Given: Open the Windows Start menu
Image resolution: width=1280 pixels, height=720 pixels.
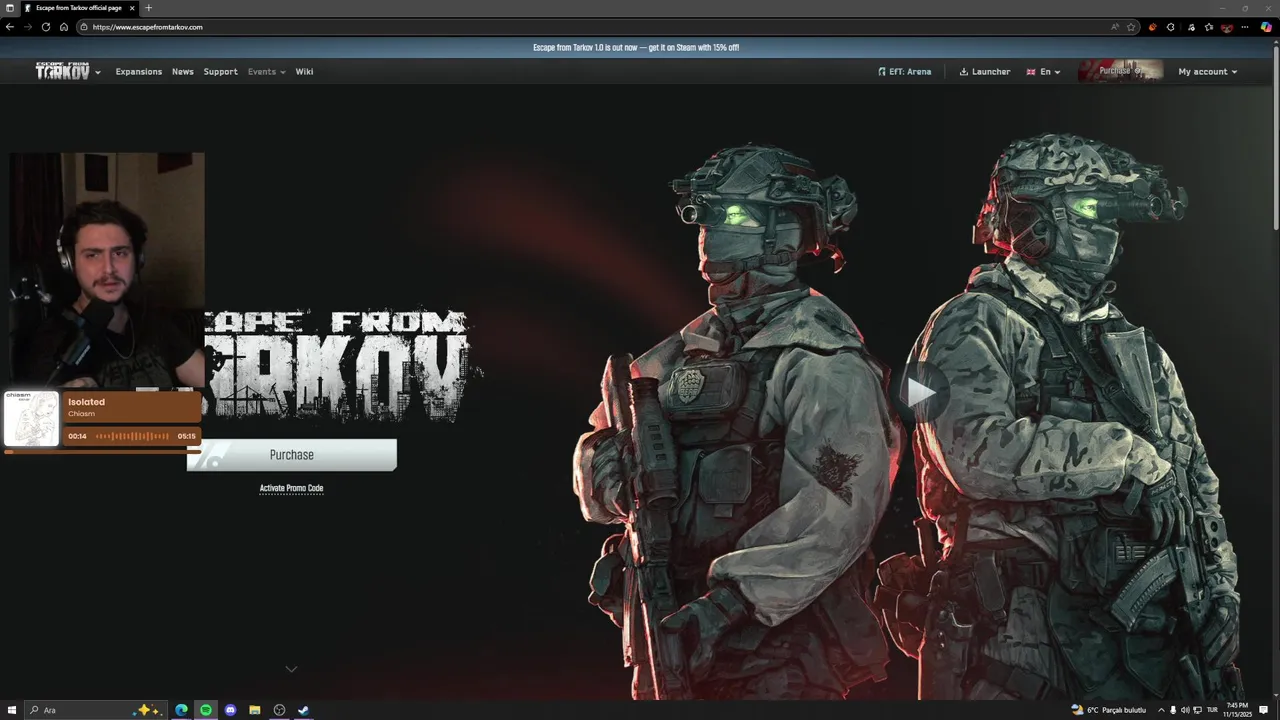Looking at the screenshot, I should click(x=10, y=710).
